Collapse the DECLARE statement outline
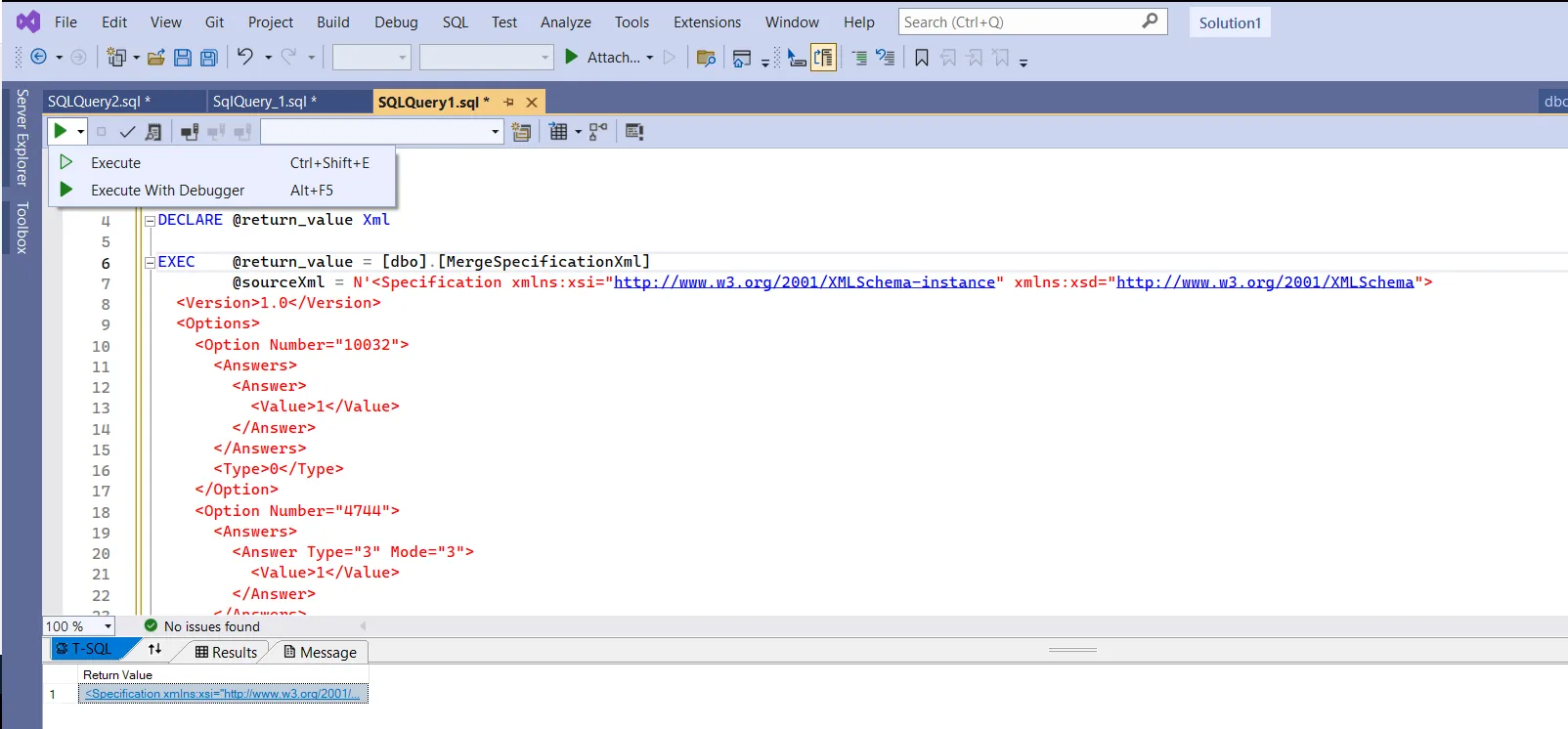The width and height of the screenshot is (1568, 729). (x=151, y=221)
